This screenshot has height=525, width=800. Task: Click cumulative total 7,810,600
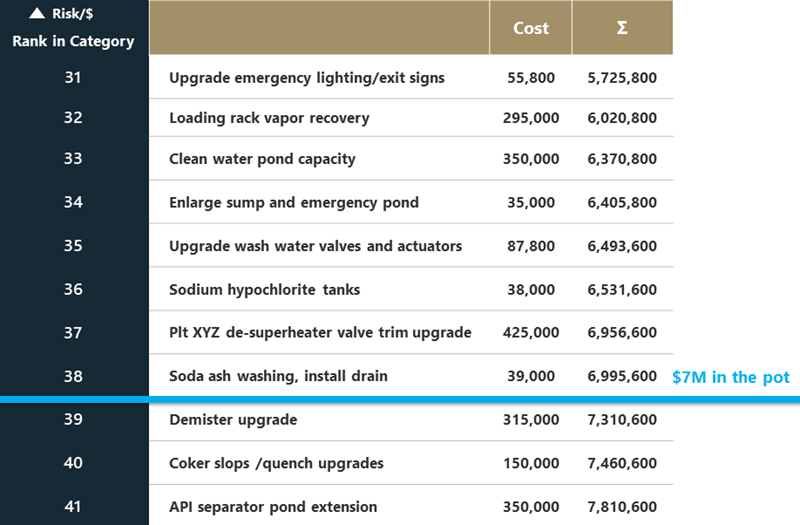(x=622, y=507)
